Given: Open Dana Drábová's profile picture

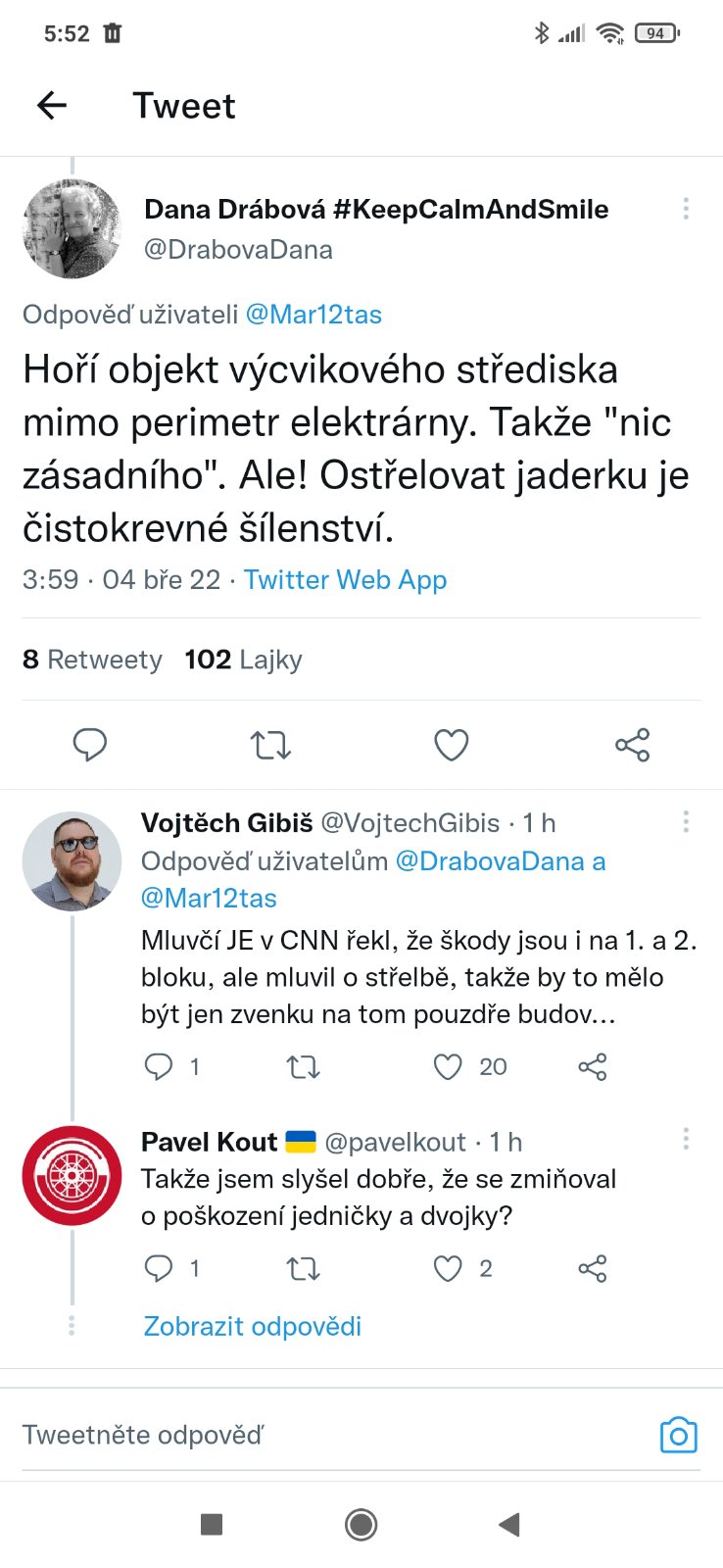Looking at the screenshot, I should coord(72,228).
